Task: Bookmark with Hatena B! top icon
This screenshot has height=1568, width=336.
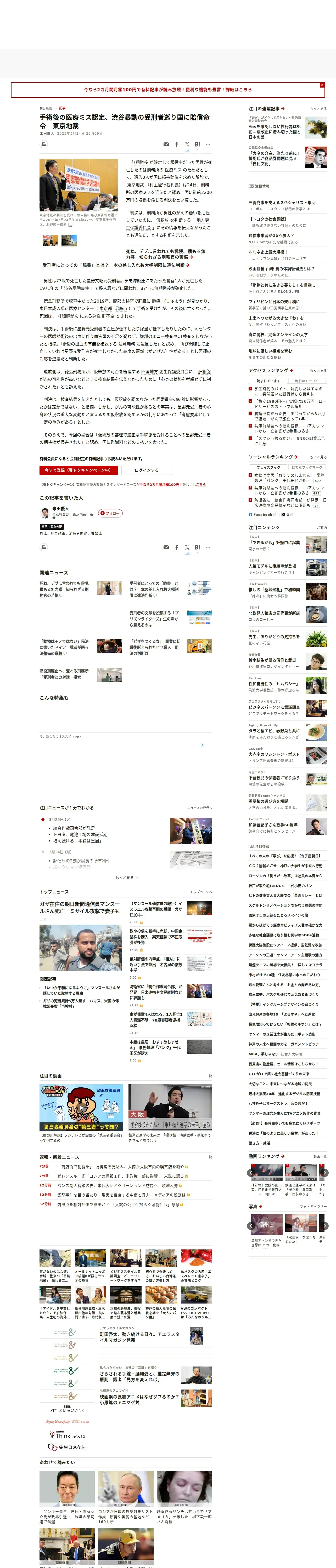Action: (x=198, y=144)
